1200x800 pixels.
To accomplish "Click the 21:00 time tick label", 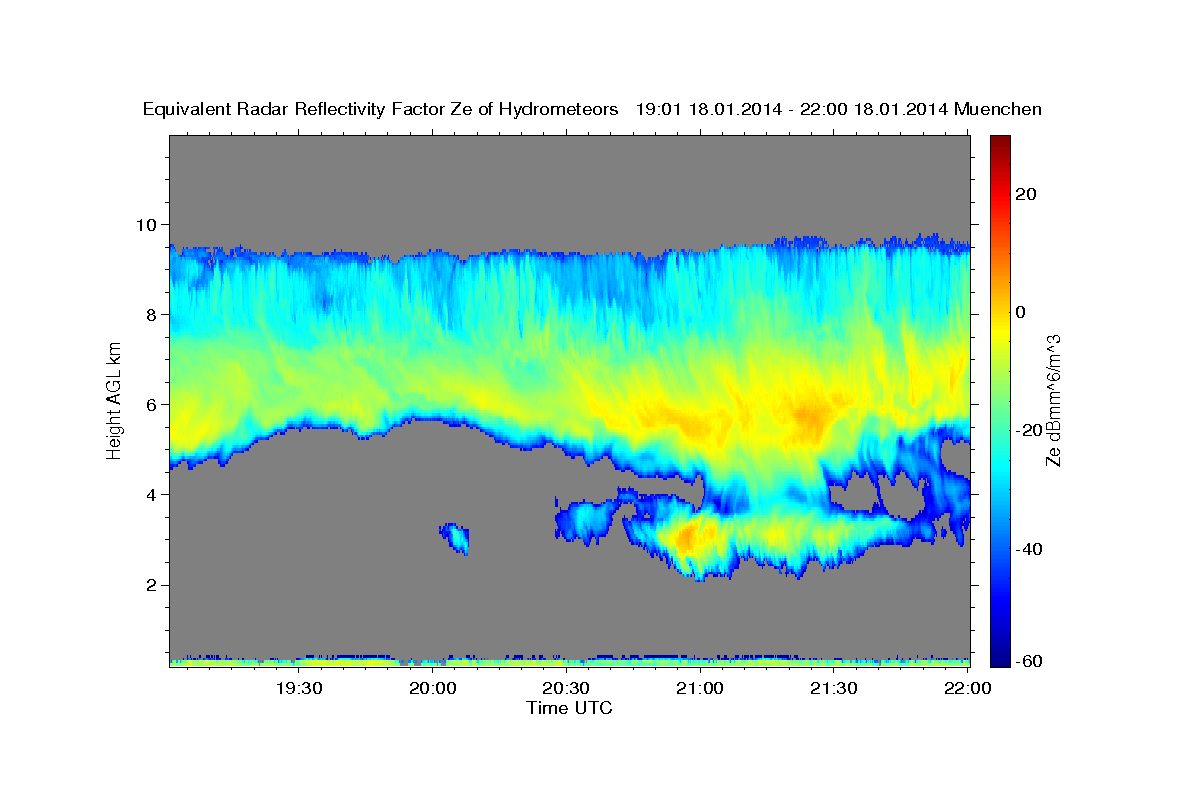I will pos(700,688).
